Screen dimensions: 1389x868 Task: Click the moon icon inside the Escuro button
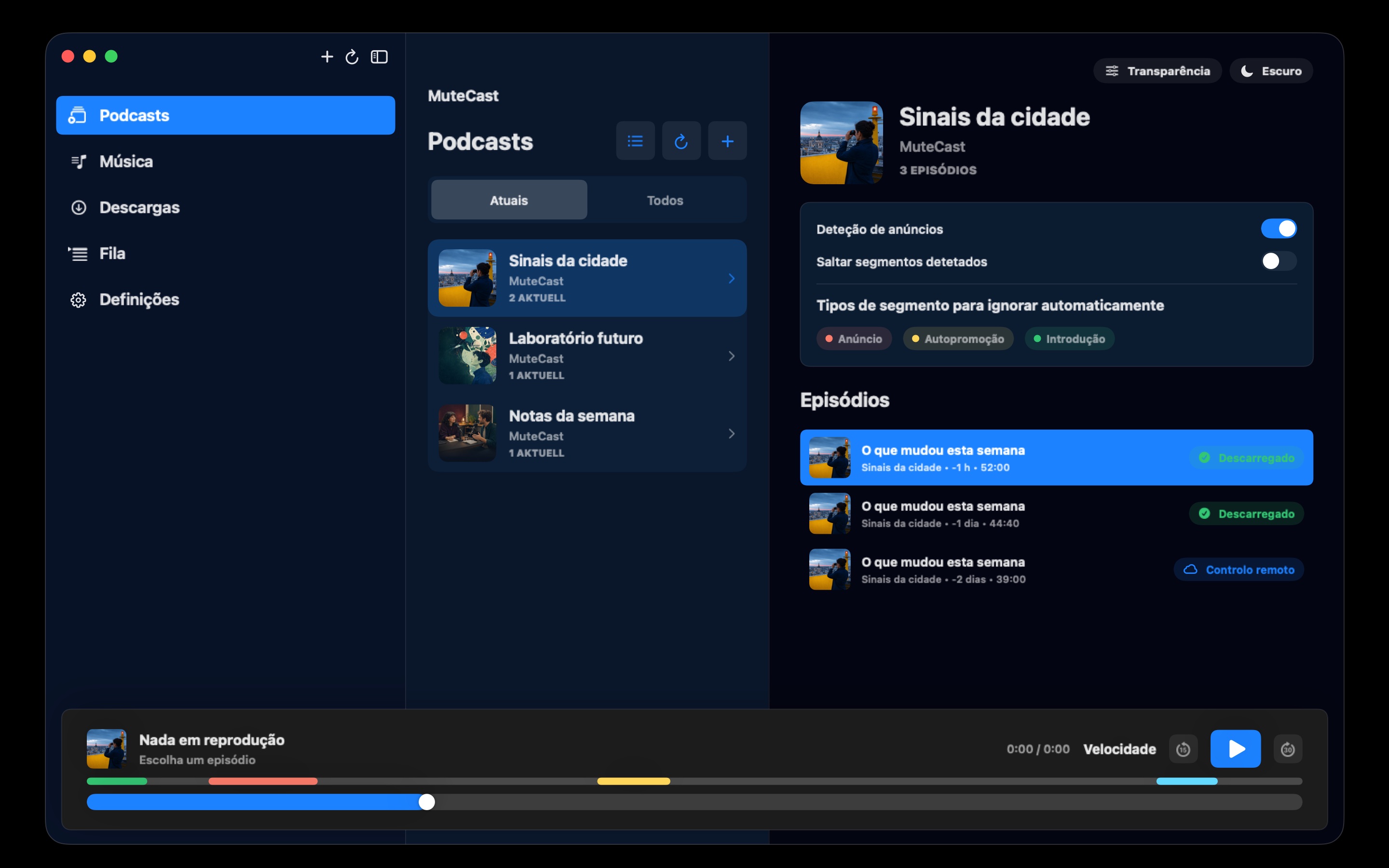pos(1247,70)
